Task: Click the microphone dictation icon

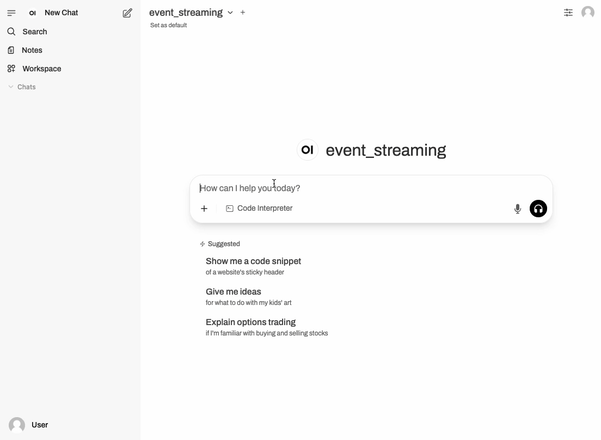Action: coord(517,209)
